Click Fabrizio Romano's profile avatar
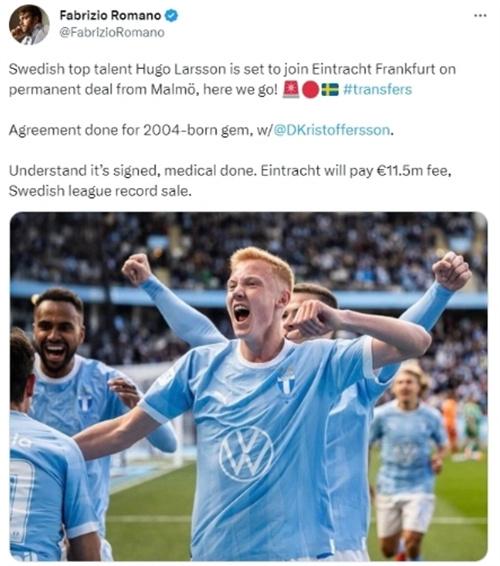 (x=29, y=25)
